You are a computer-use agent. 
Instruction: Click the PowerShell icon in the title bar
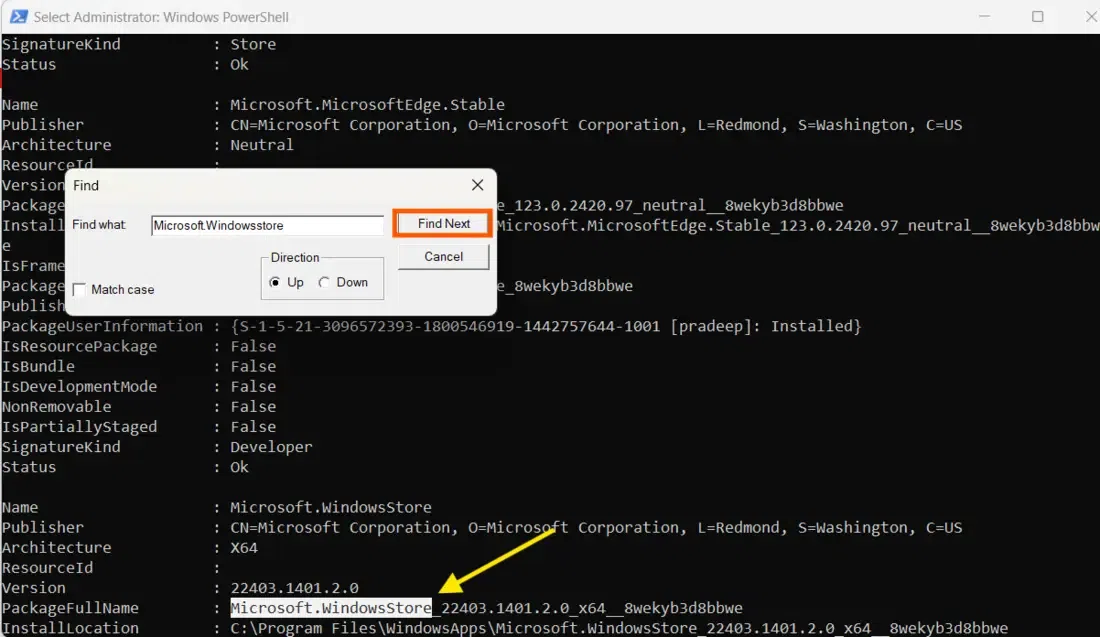(18, 16)
